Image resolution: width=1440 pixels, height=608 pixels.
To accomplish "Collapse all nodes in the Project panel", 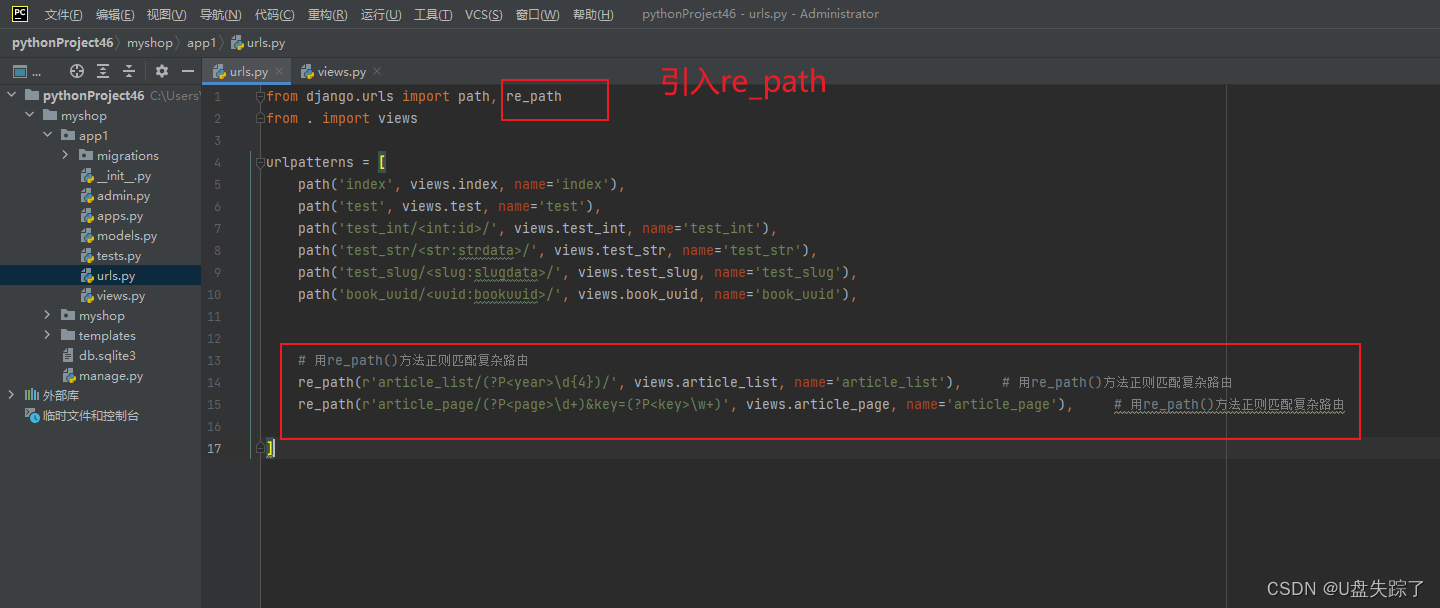I will pyautogui.click(x=128, y=71).
